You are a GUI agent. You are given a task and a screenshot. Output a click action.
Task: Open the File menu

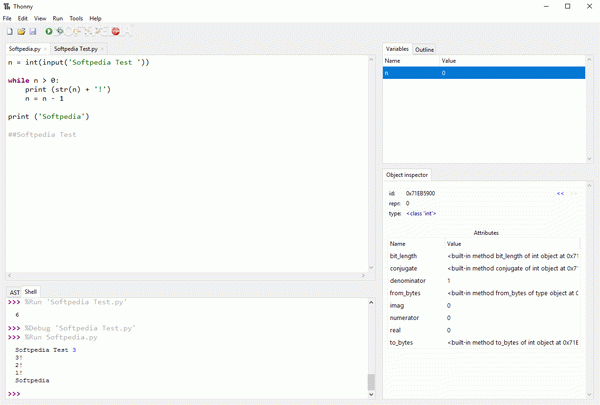pos(7,18)
